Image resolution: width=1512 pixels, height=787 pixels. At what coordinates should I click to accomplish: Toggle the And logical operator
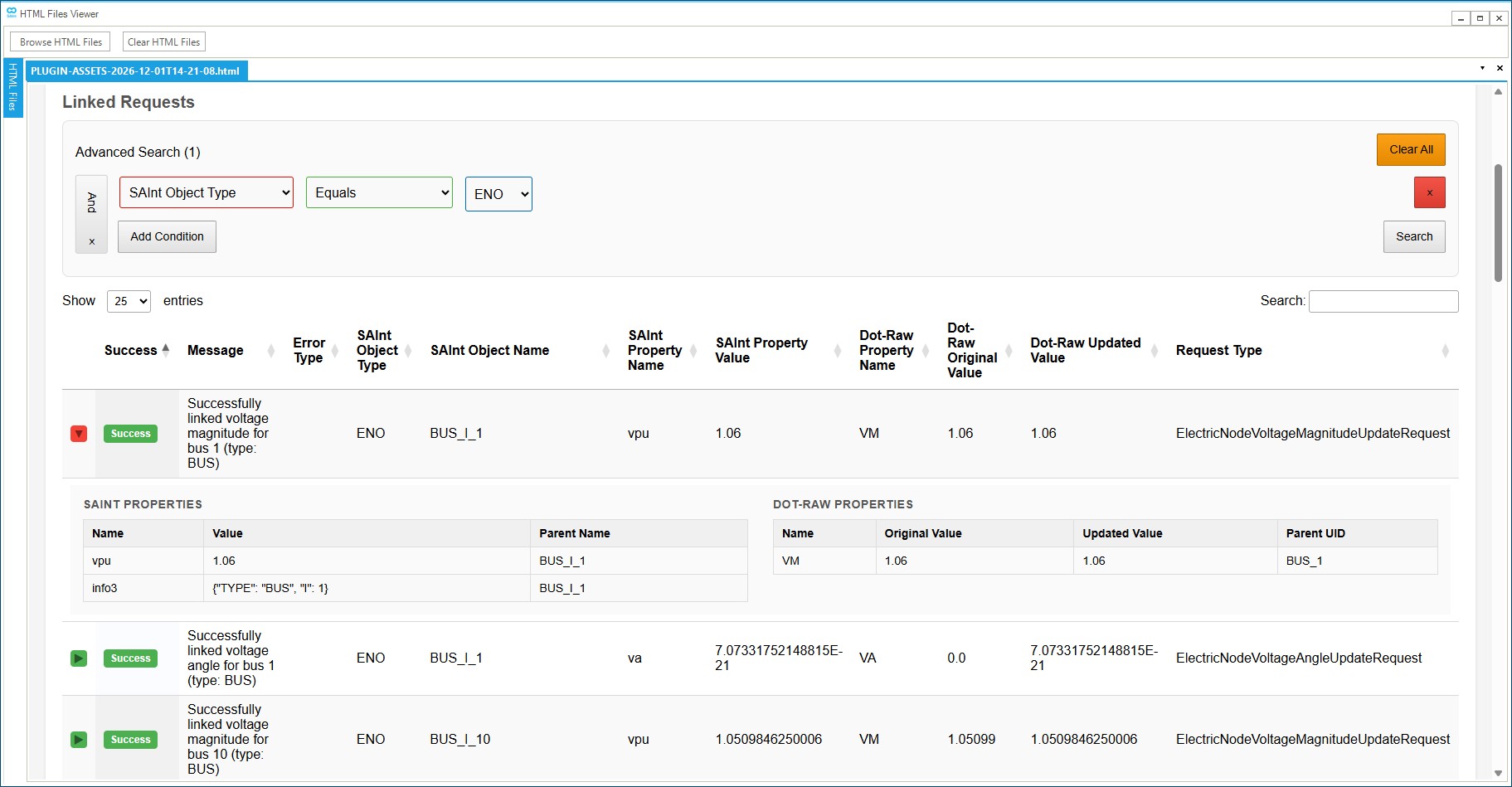click(91, 202)
